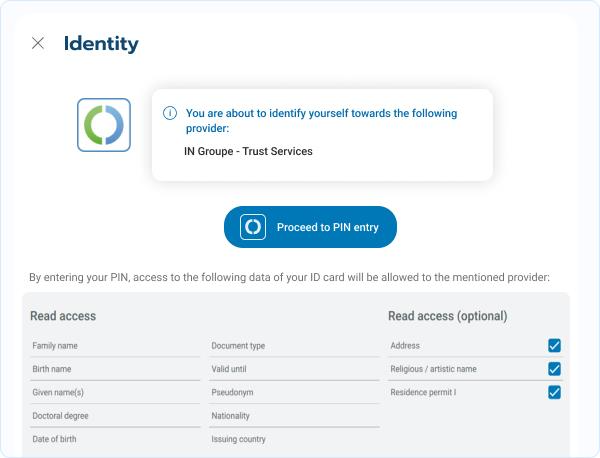Select the Birth name entry
600x458 pixels.
click(x=52, y=369)
